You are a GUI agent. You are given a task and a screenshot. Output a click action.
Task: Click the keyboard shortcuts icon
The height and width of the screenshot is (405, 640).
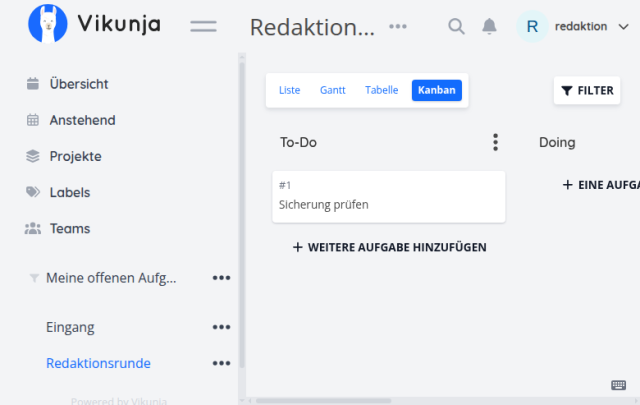(x=618, y=385)
